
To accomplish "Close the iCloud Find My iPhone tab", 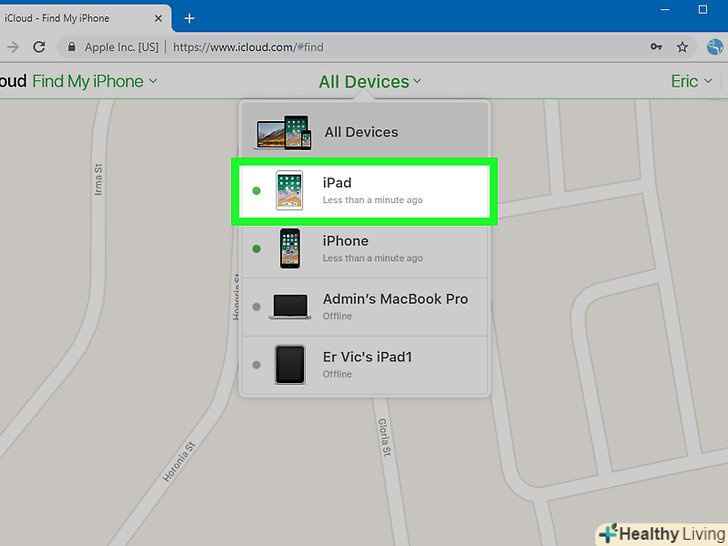I will 158,18.
